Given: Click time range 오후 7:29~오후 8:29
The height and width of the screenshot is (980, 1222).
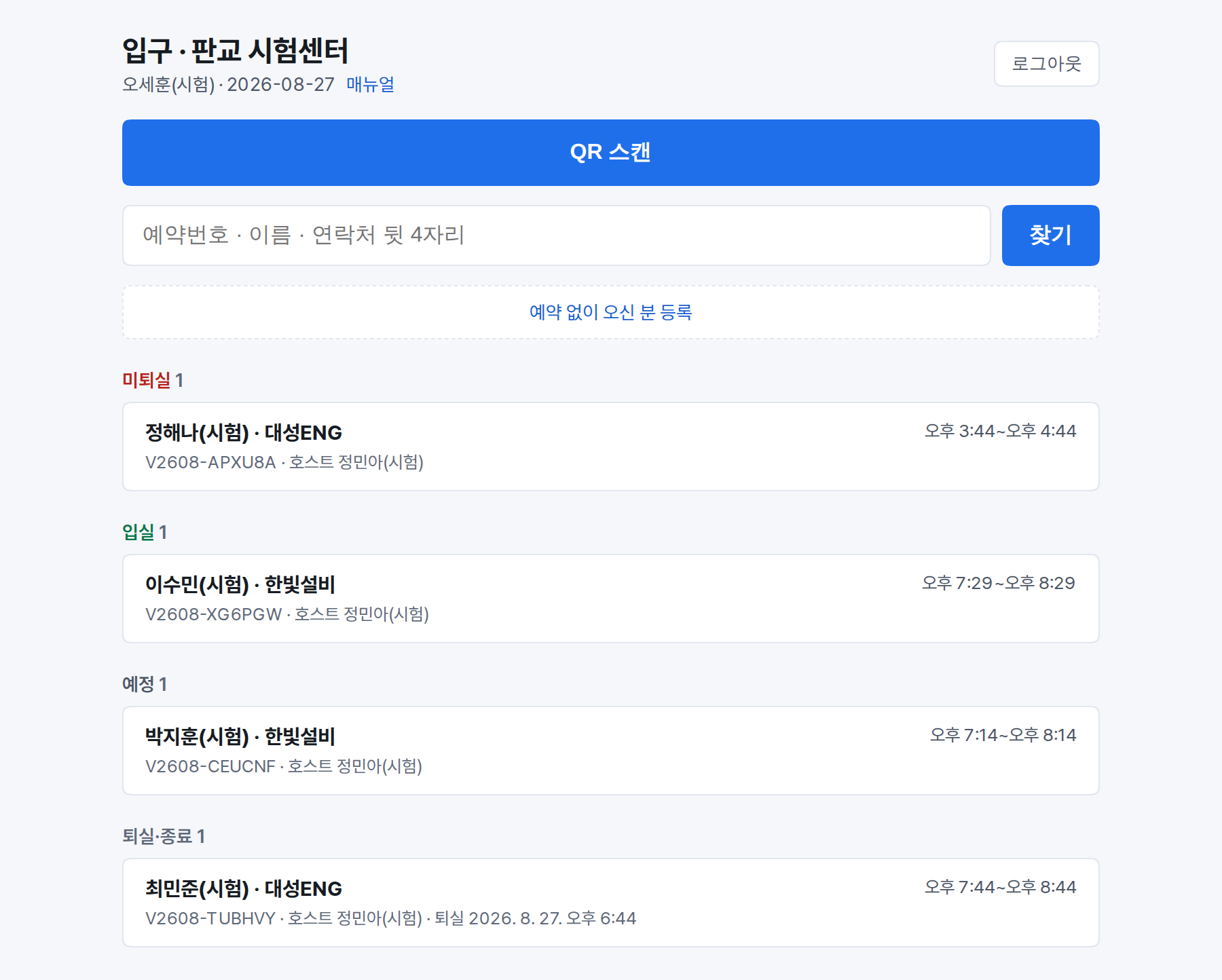Looking at the screenshot, I should click(999, 583).
